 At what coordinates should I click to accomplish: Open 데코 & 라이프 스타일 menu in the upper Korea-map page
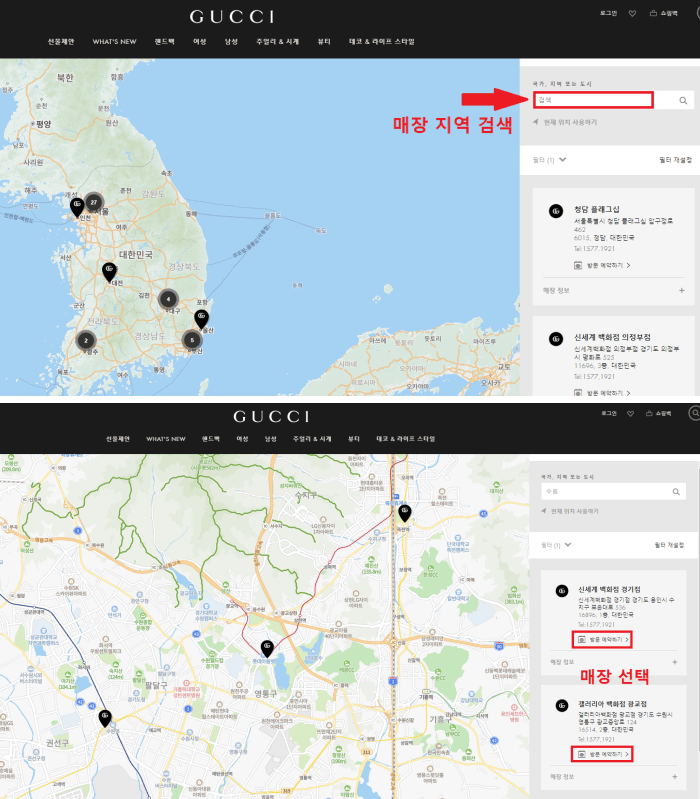coord(382,42)
